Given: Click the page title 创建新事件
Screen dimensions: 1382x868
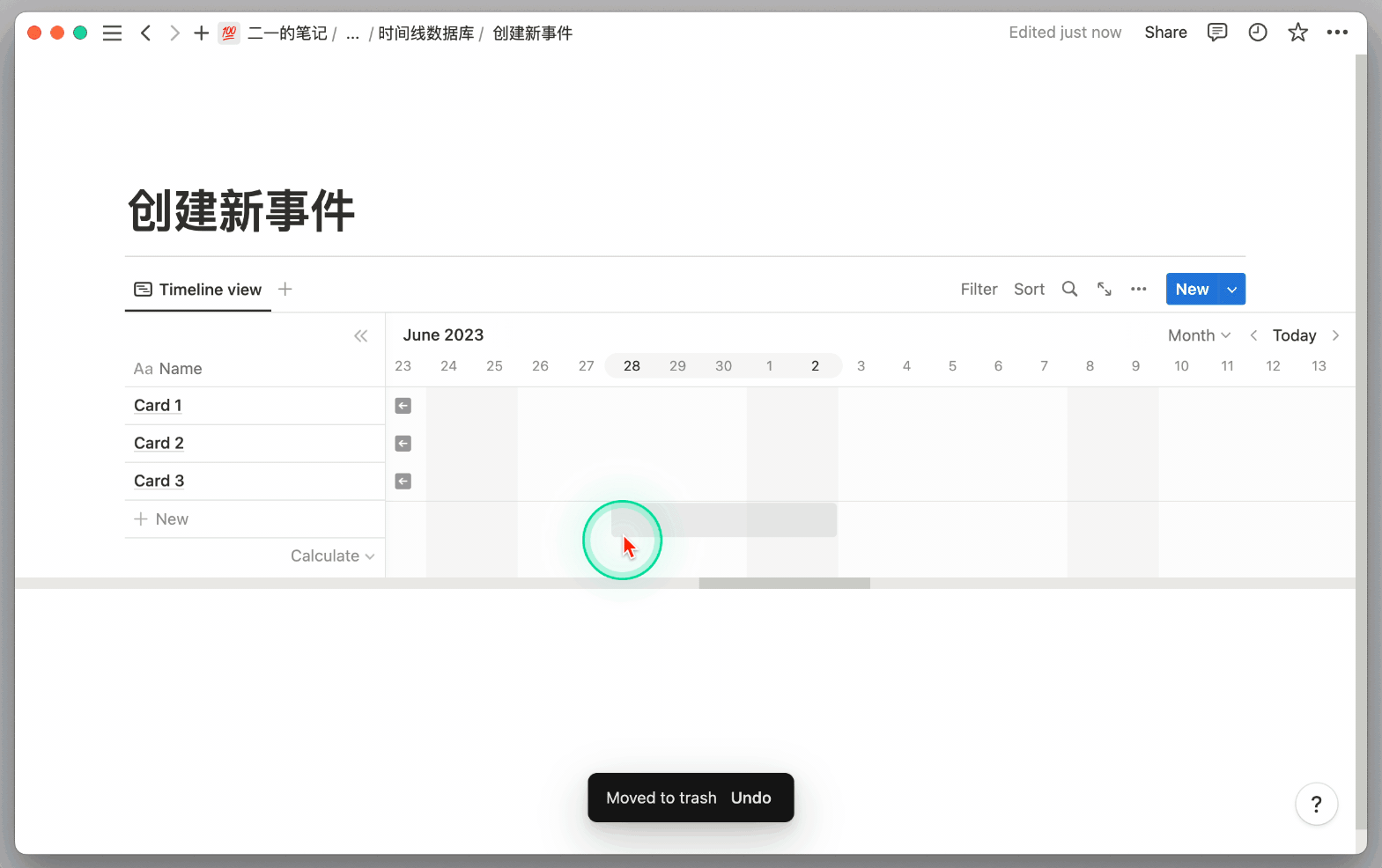Looking at the screenshot, I should pyautogui.click(x=241, y=211).
